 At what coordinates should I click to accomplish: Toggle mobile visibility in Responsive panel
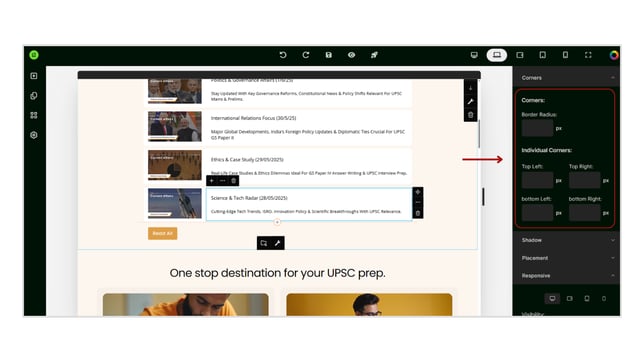(x=604, y=299)
